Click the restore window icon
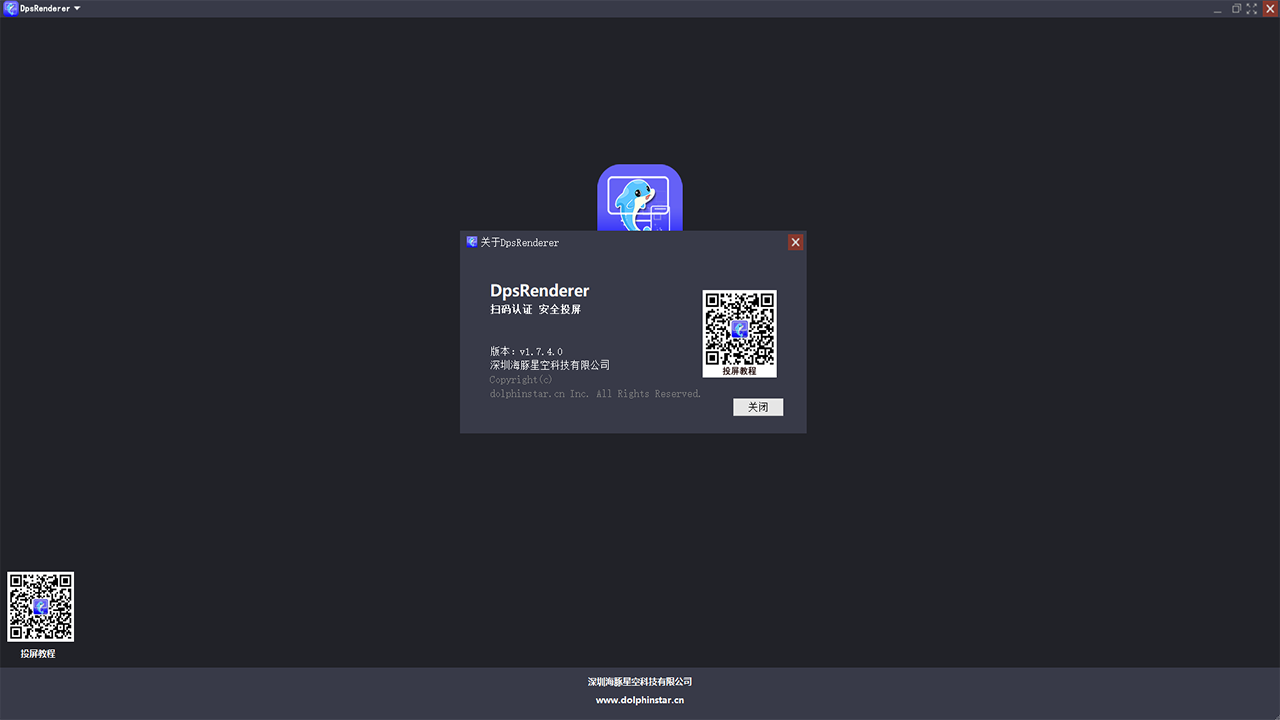This screenshot has width=1280, height=720. [x=1235, y=9]
